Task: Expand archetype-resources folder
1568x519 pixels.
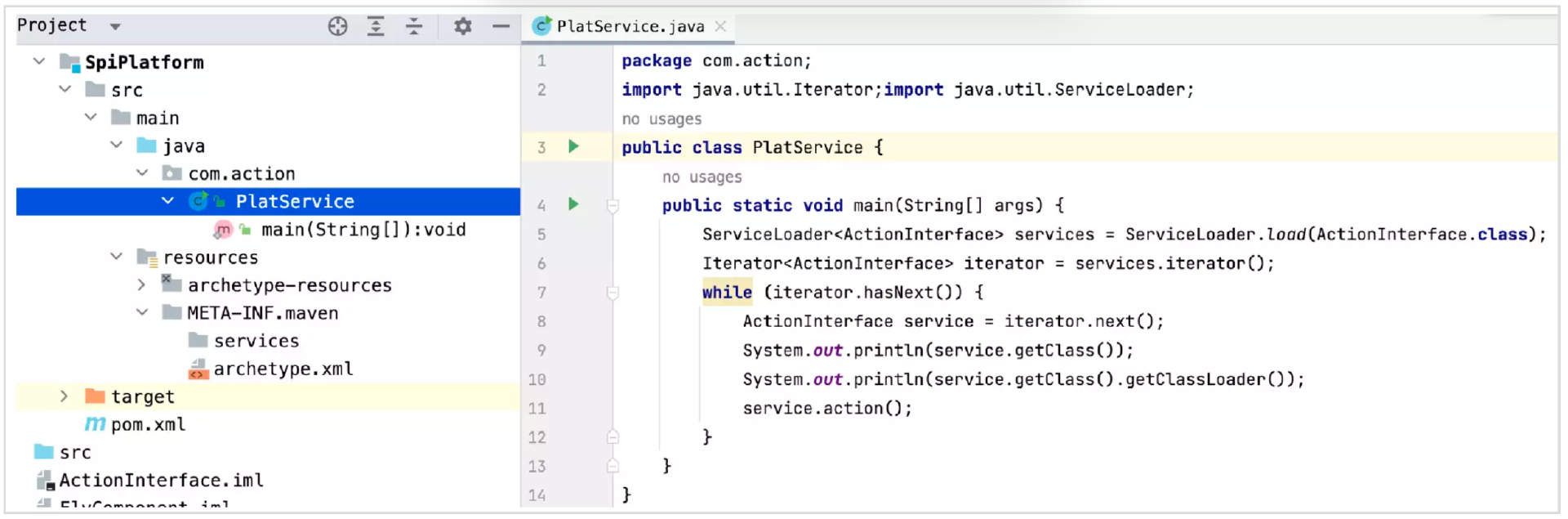Action: click(141, 285)
